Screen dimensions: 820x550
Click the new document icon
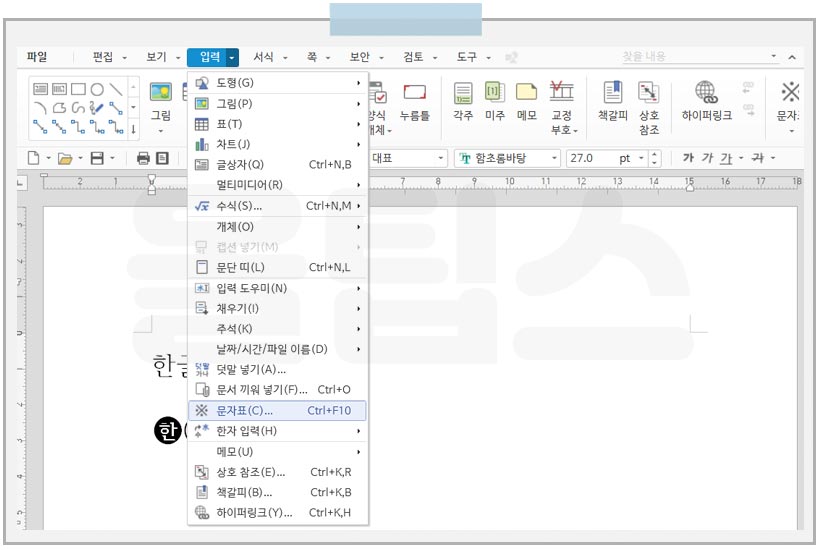33,158
